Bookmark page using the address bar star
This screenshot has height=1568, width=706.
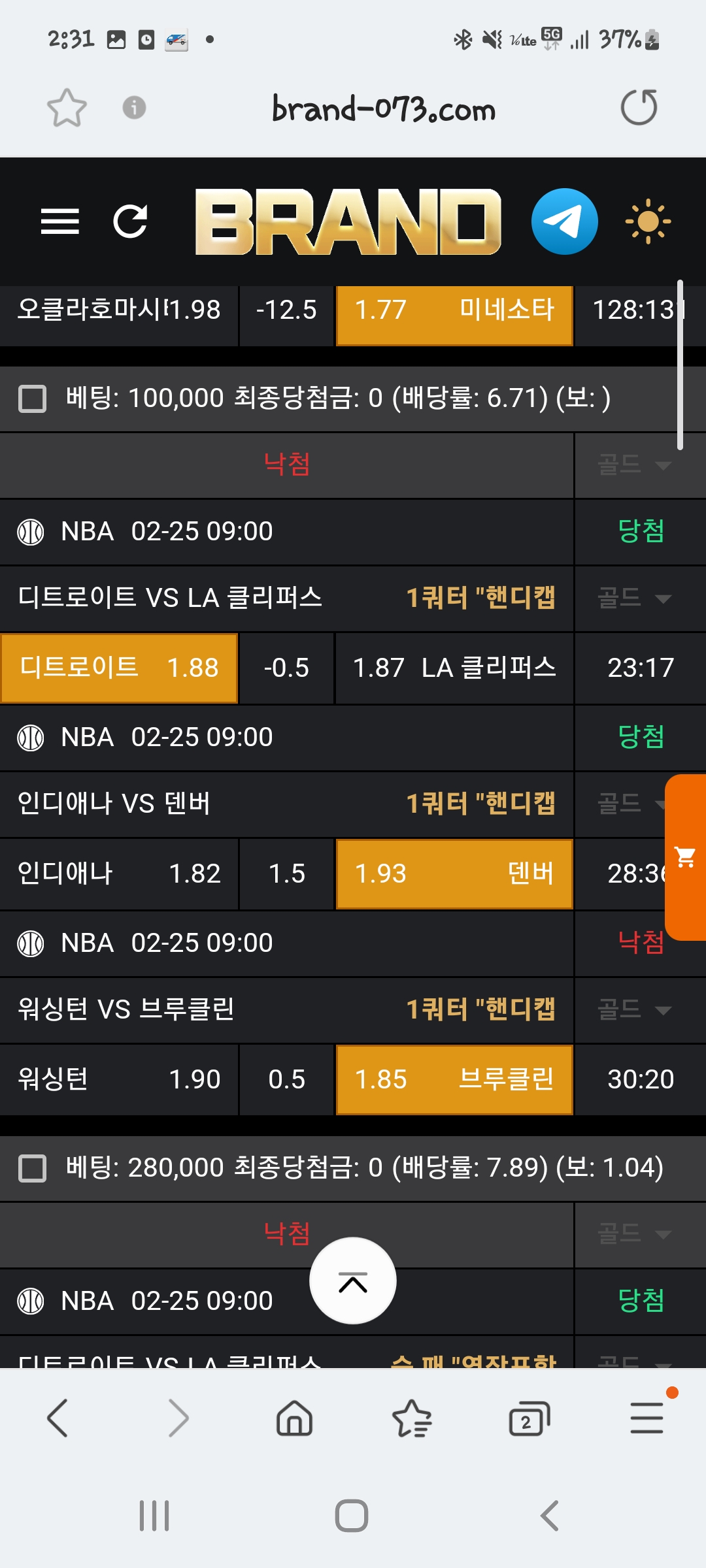coord(67,108)
